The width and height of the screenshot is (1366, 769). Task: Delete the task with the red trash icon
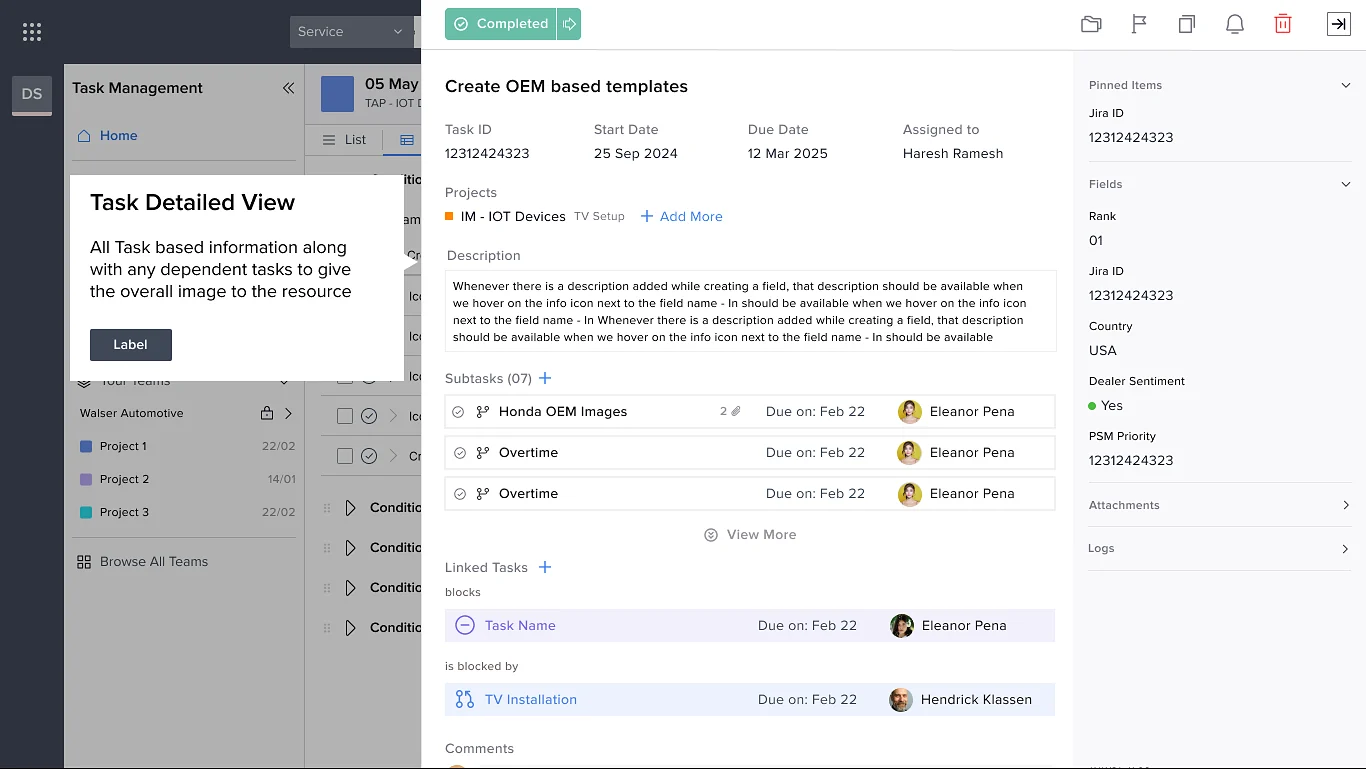(1283, 24)
